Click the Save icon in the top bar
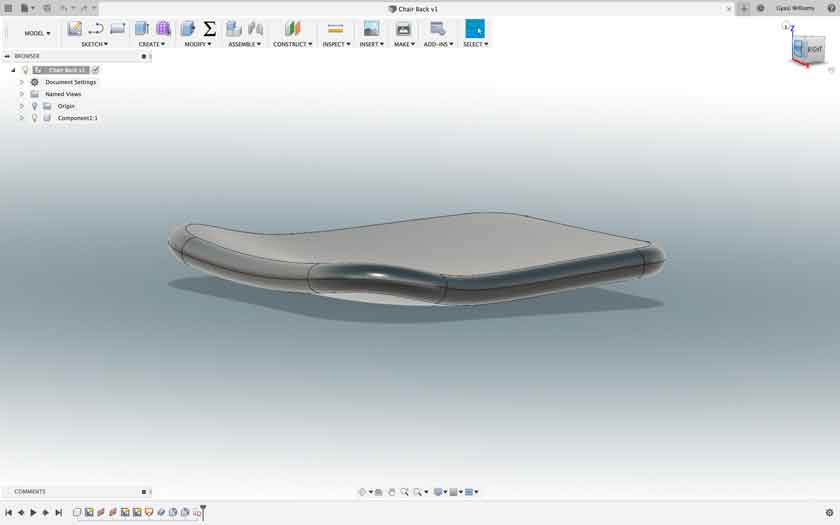 47,9
